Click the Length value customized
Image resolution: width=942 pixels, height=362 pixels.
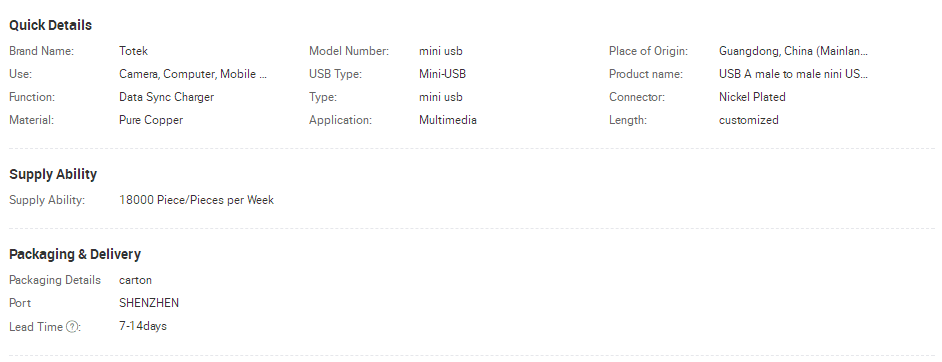[x=749, y=119]
